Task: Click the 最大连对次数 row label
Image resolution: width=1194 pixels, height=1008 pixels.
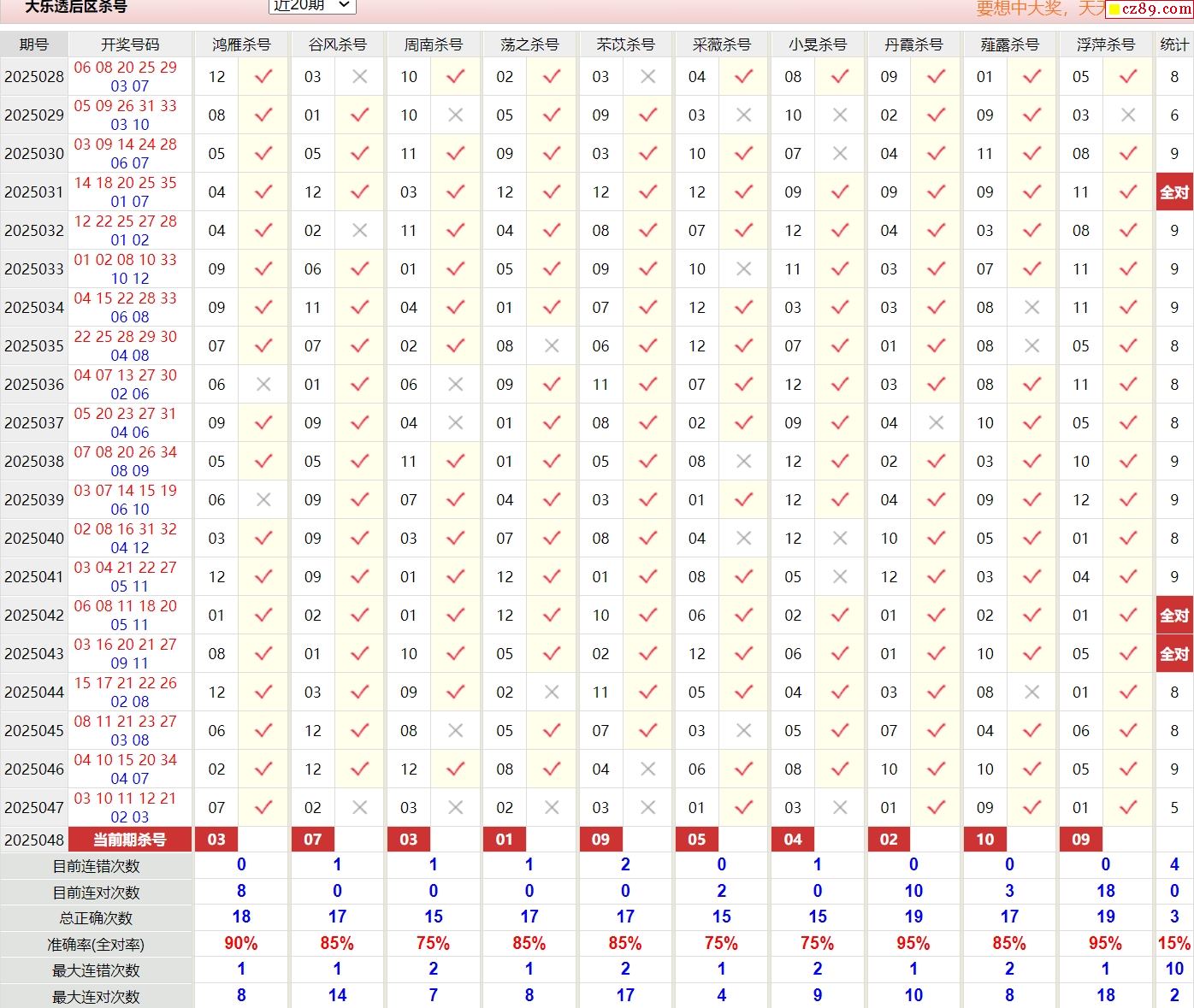Action: (96, 997)
